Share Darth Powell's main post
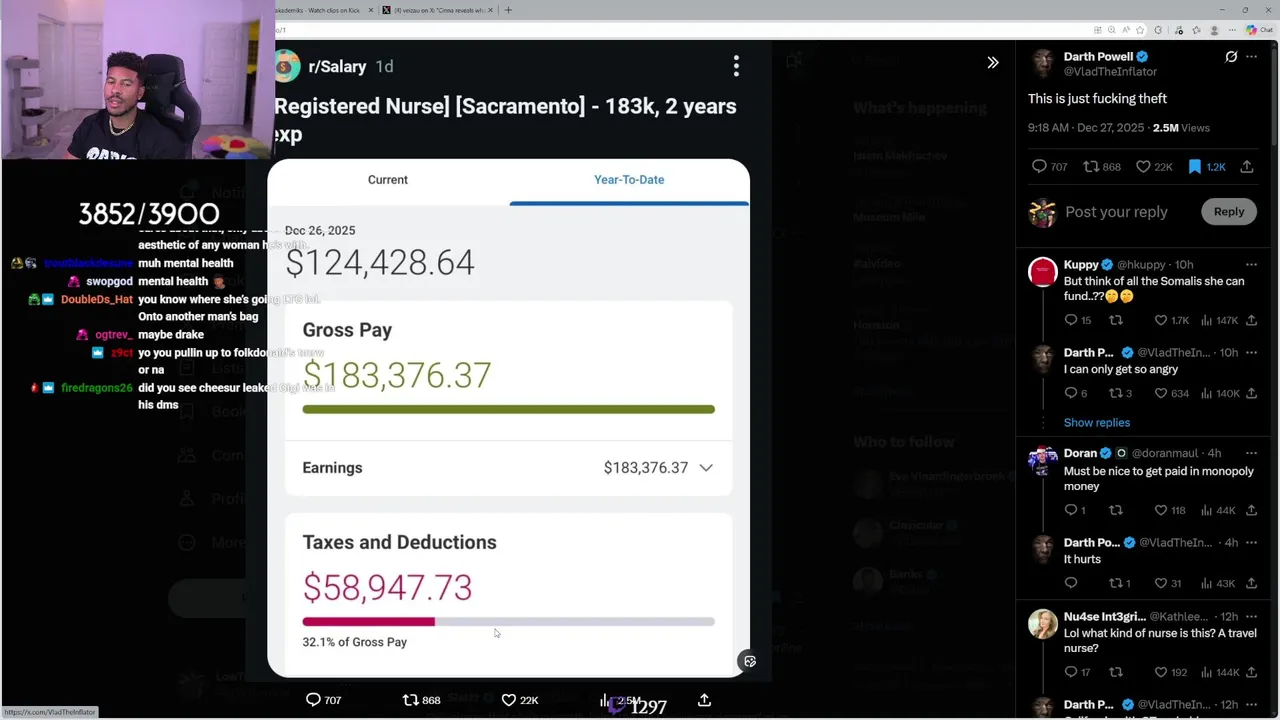 point(1247,167)
